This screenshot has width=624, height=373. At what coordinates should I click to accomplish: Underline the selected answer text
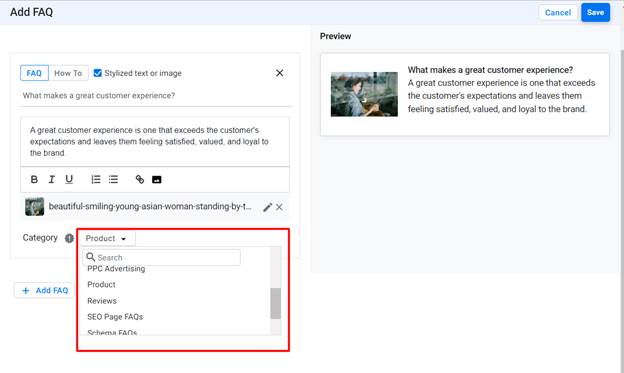(x=69, y=180)
